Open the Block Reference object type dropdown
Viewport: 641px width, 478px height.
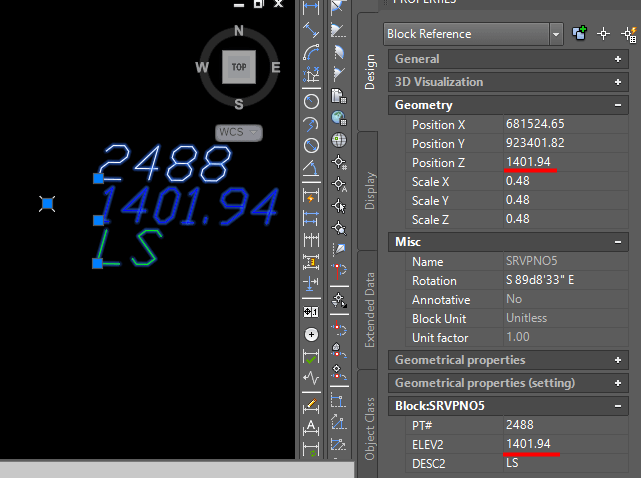click(x=556, y=34)
